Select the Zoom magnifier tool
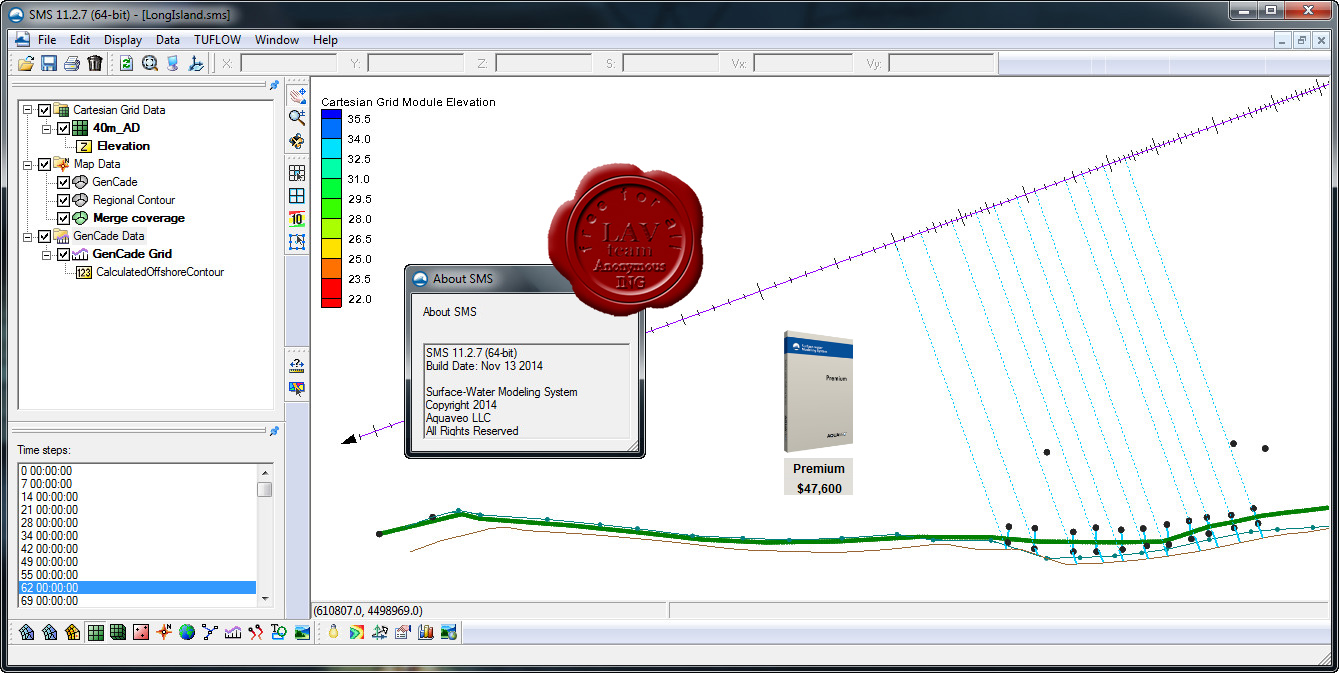1339x673 pixels. [x=297, y=118]
